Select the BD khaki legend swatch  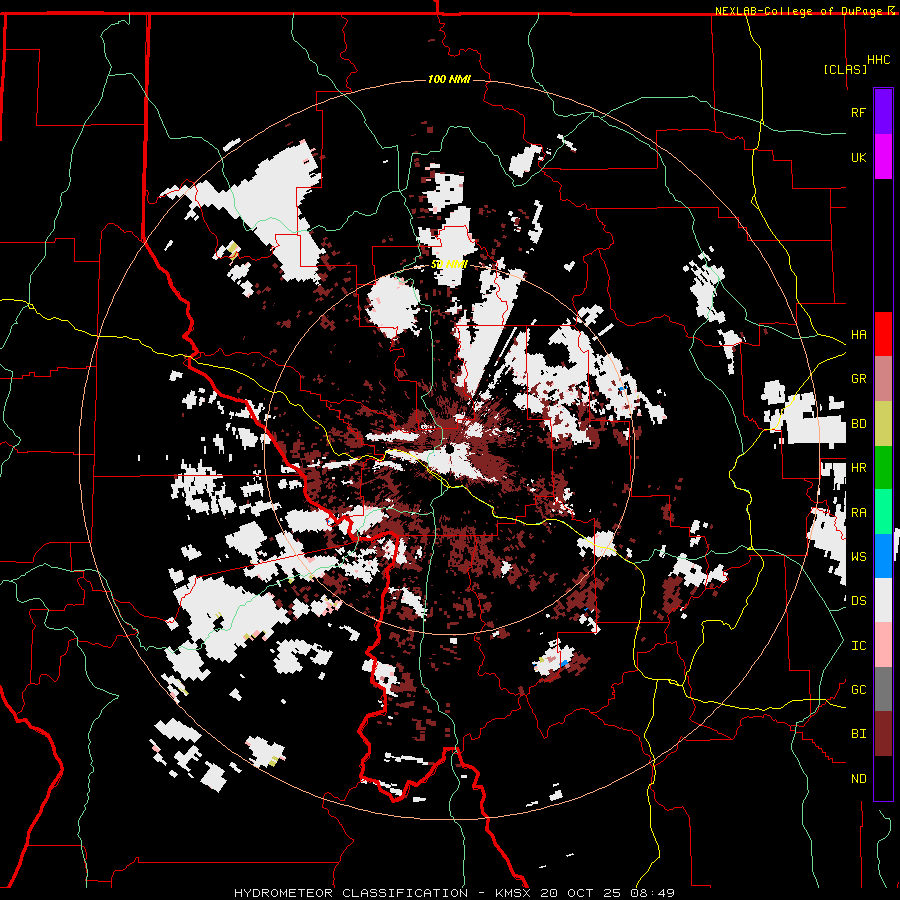tap(883, 423)
